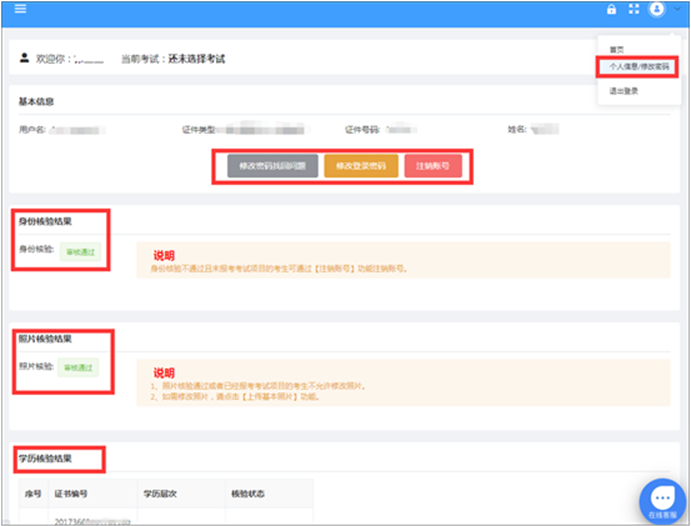Click the 照片核验结果 heading

[45, 339]
